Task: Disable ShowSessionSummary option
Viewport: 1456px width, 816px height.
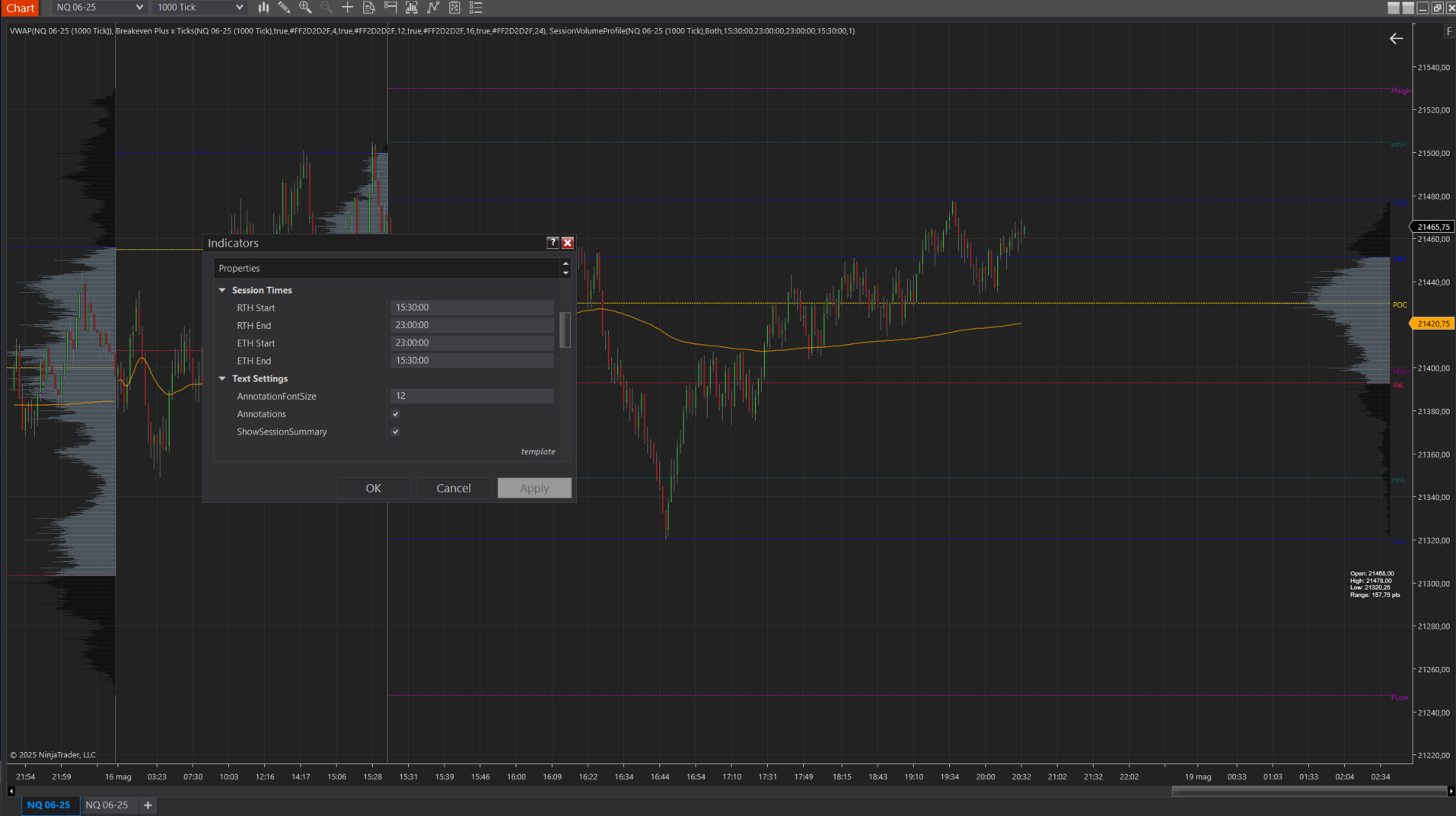Action: pos(395,432)
